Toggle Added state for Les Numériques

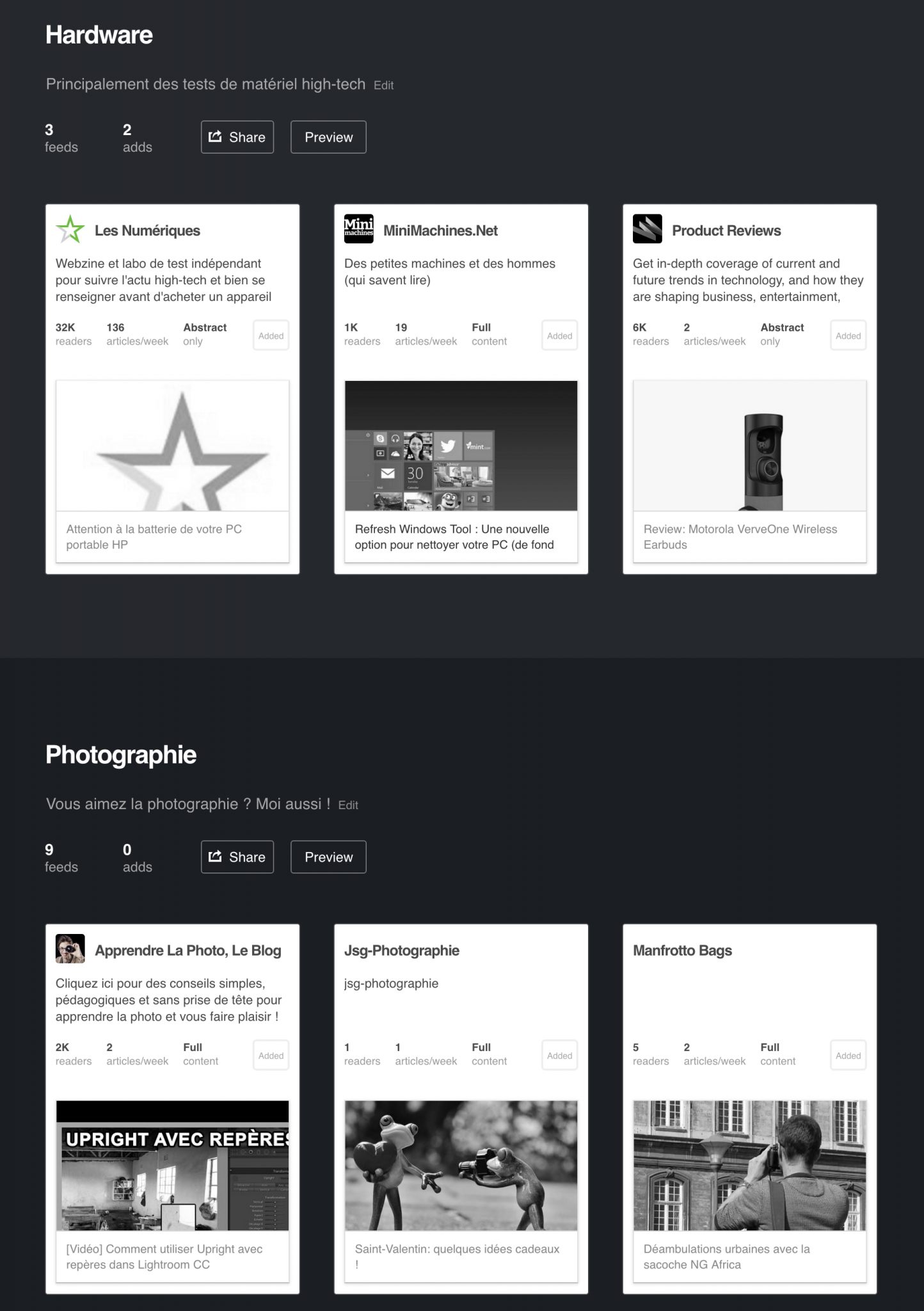coord(271,335)
